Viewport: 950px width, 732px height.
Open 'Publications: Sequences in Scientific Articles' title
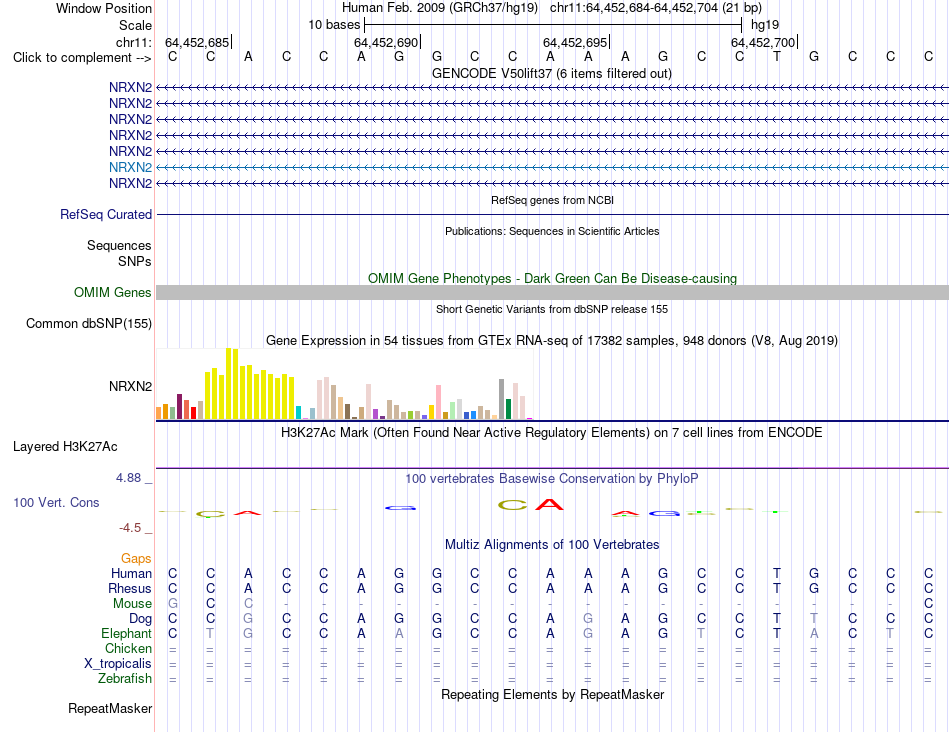[x=552, y=231]
